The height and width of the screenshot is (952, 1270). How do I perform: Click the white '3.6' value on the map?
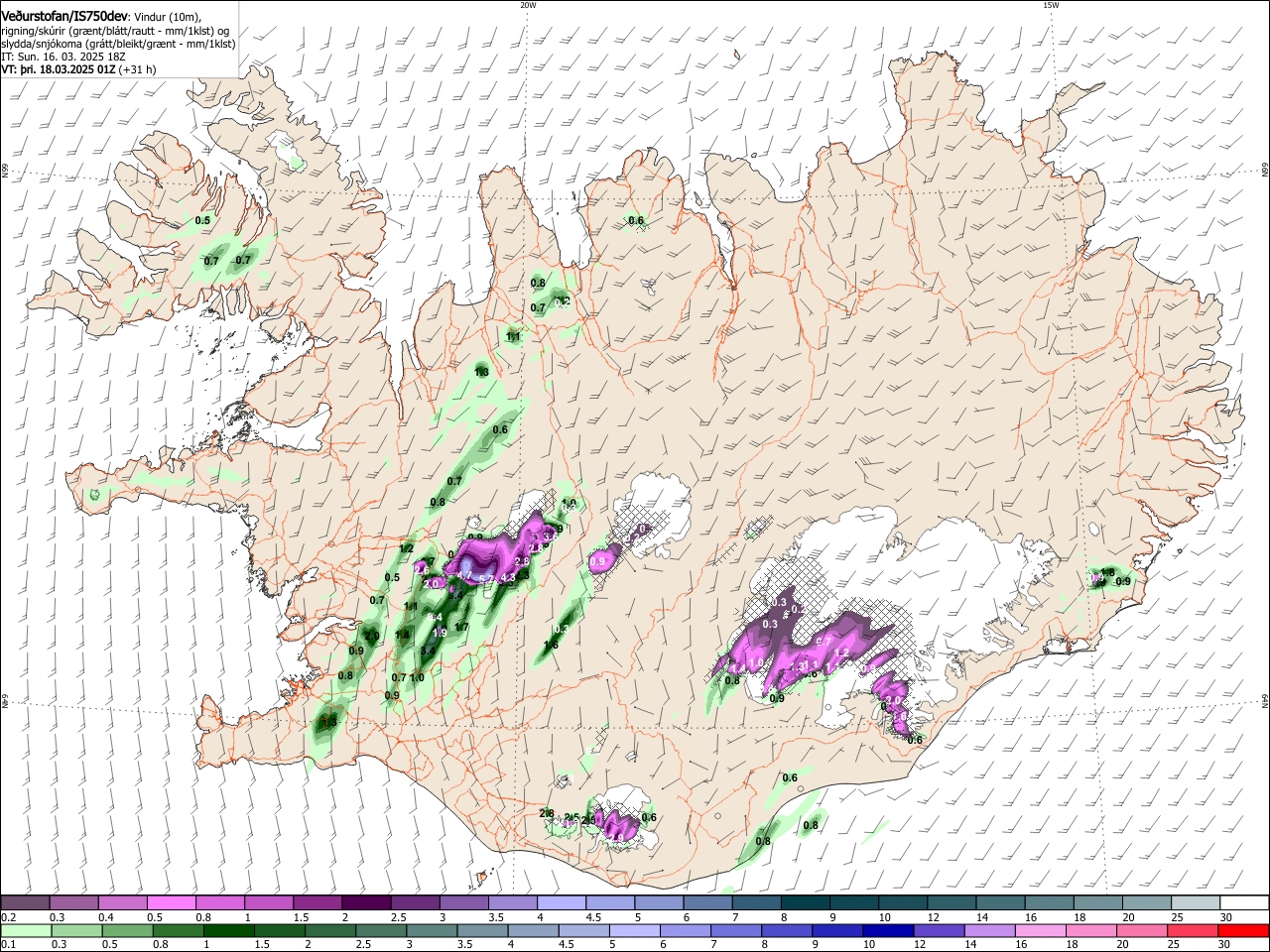pyautogui.click(x=551, y=536)
